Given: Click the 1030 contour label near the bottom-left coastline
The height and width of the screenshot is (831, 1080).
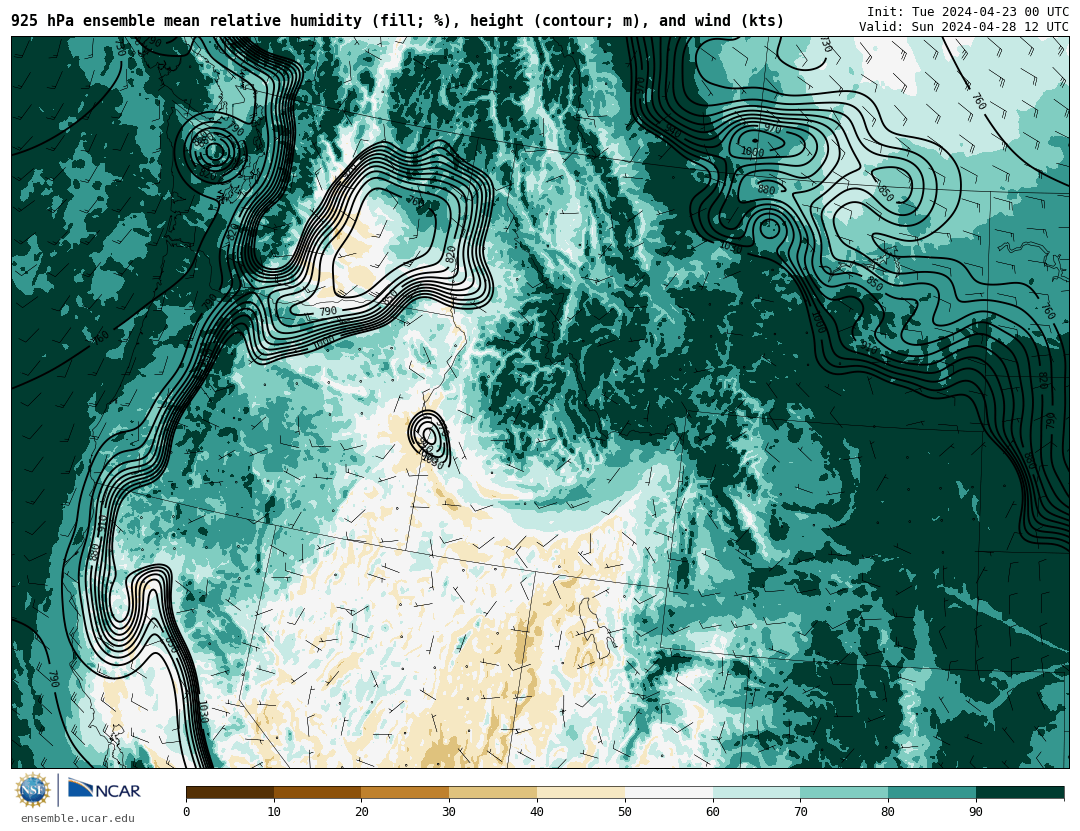Looking at the screenshot, I should click(203, 712).
